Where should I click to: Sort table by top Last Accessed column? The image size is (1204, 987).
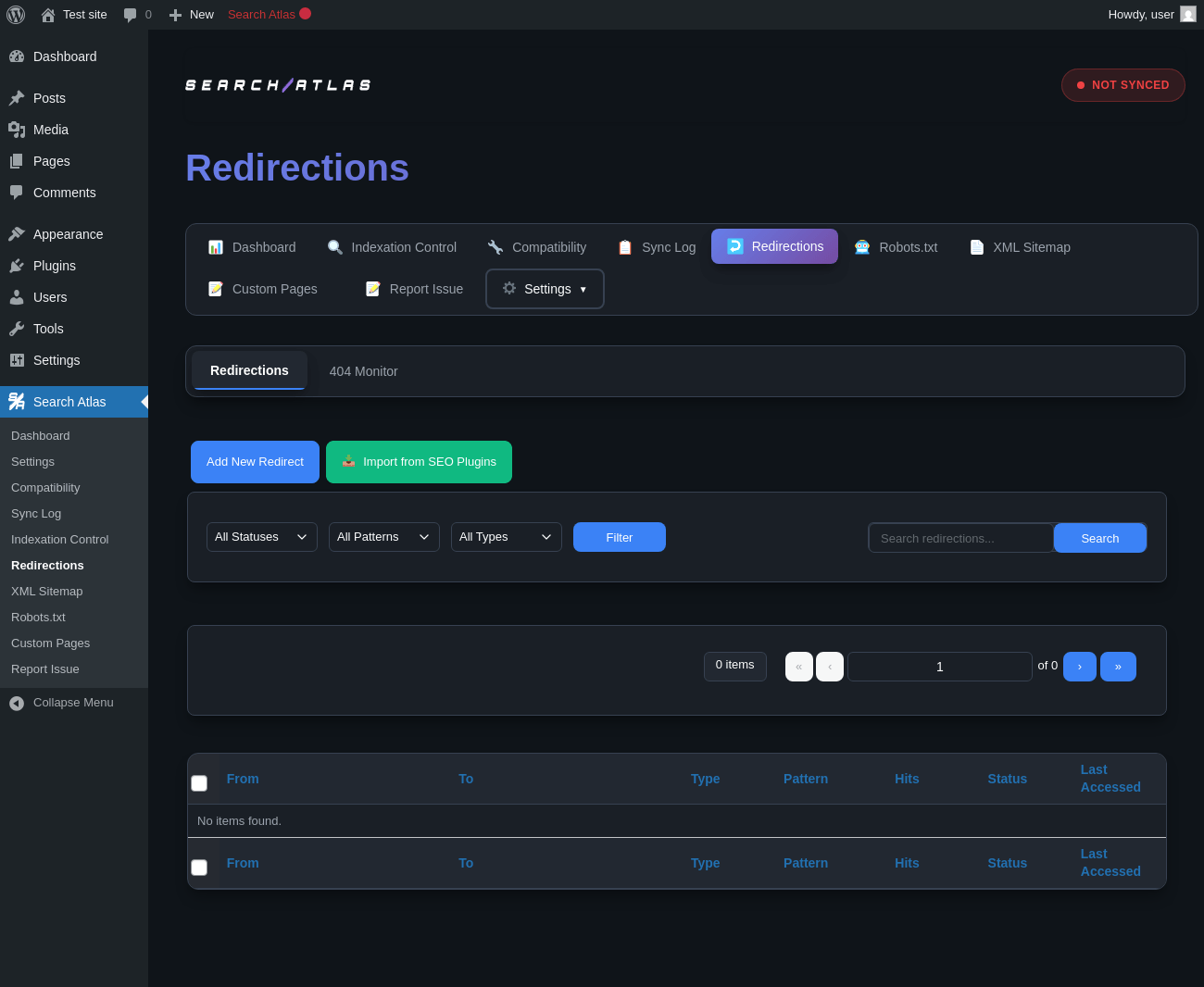click(x=1110, y=779)
